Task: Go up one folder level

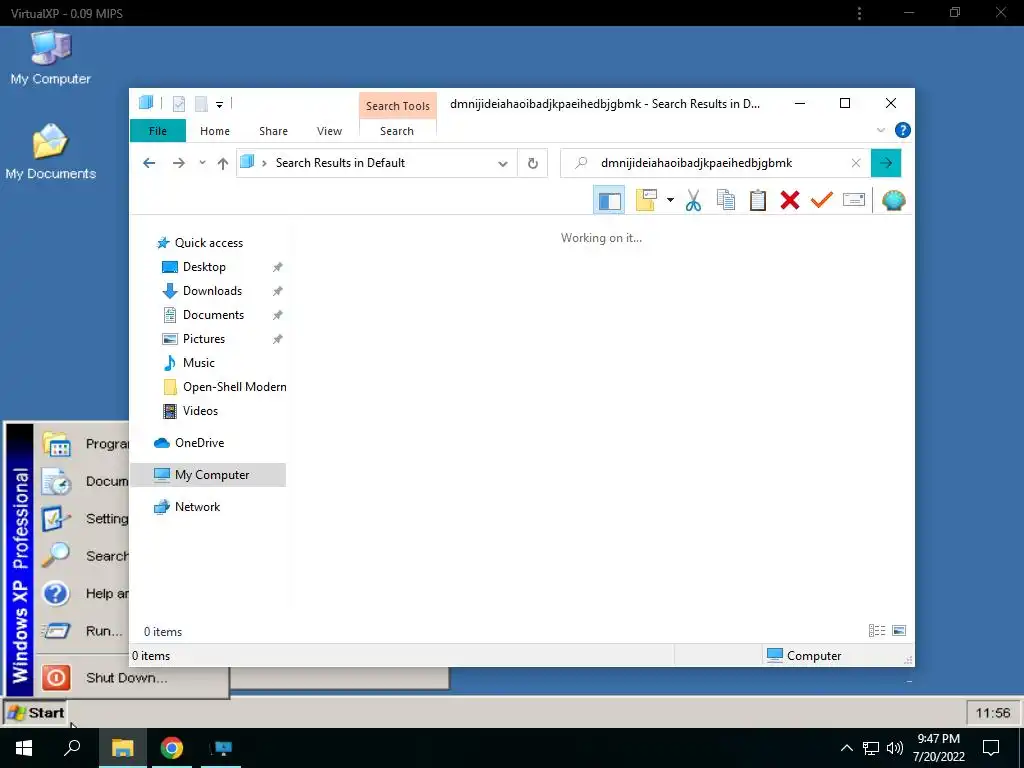Action: click(223, 163)
